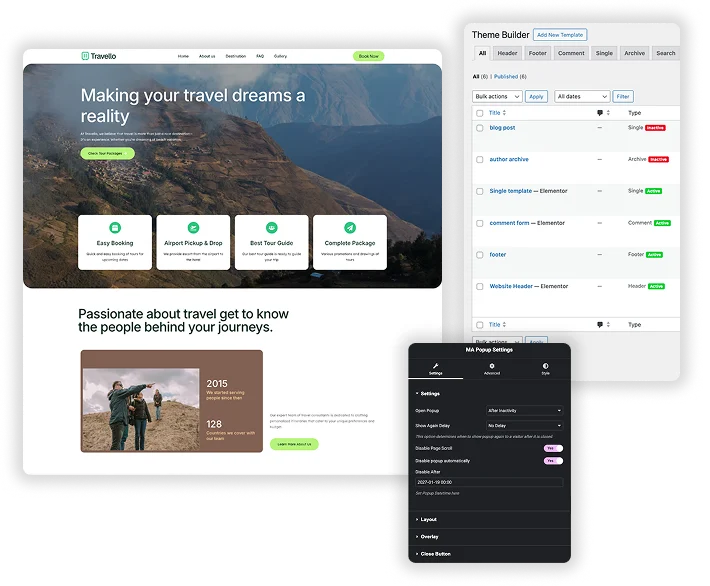Click Learn More About Us button

(294, 444)
